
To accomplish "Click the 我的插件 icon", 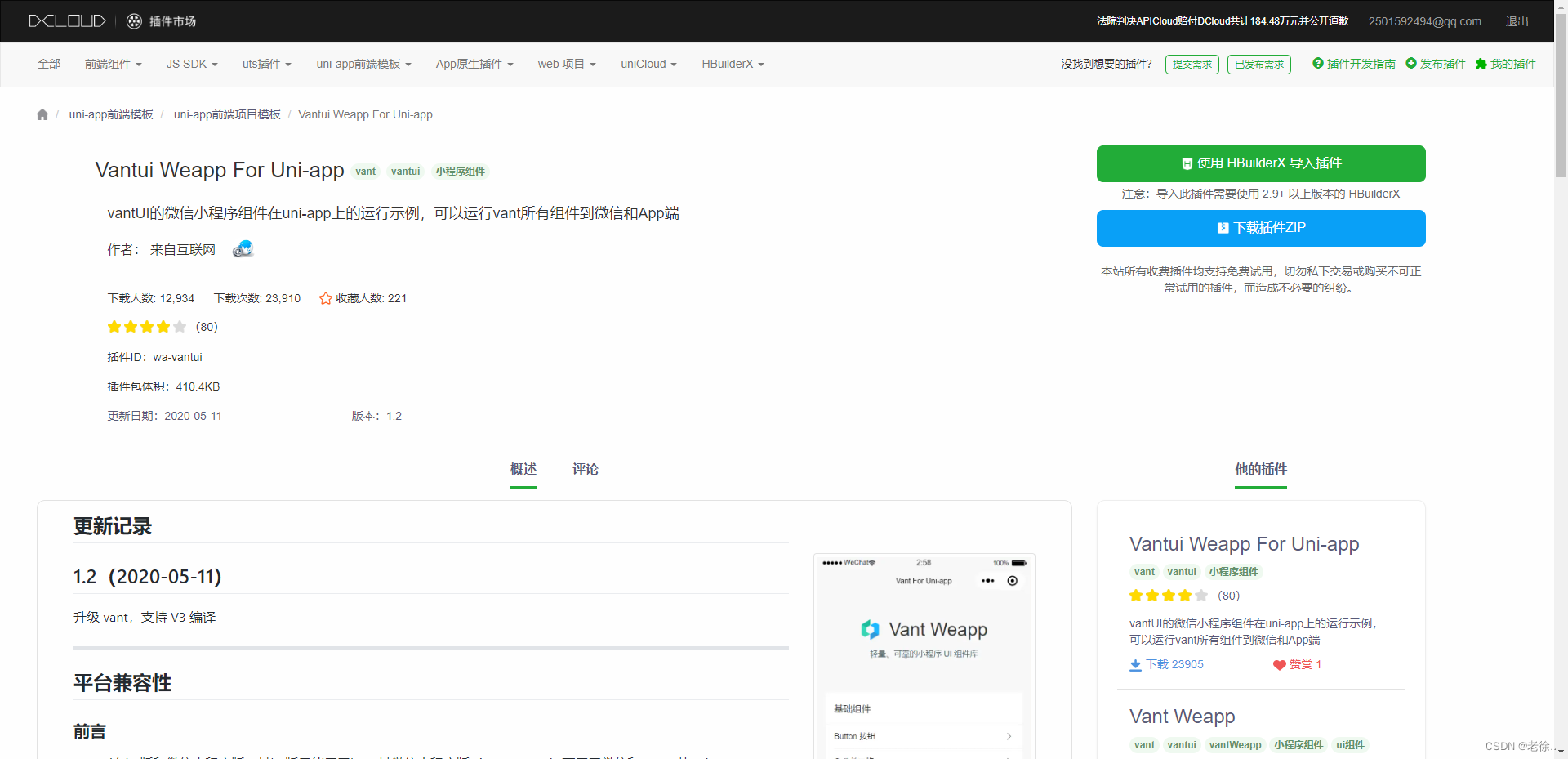I will (1481, 64).
